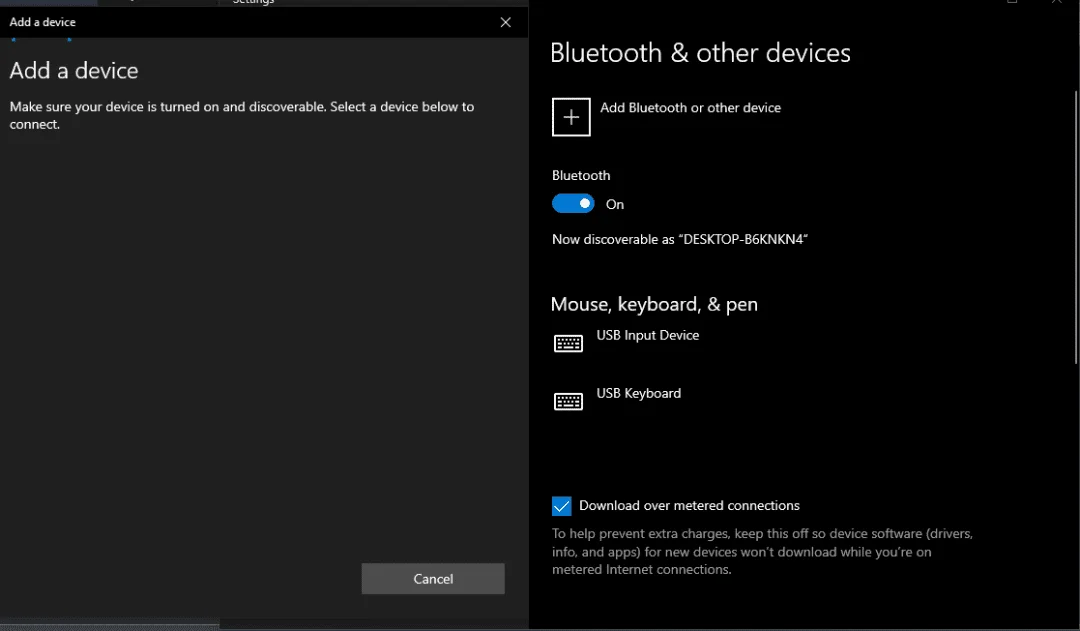The height and width of the screenshot is (631, 1080).
Task: Select the USB Keyboard icon
Action: pos(568,401)
